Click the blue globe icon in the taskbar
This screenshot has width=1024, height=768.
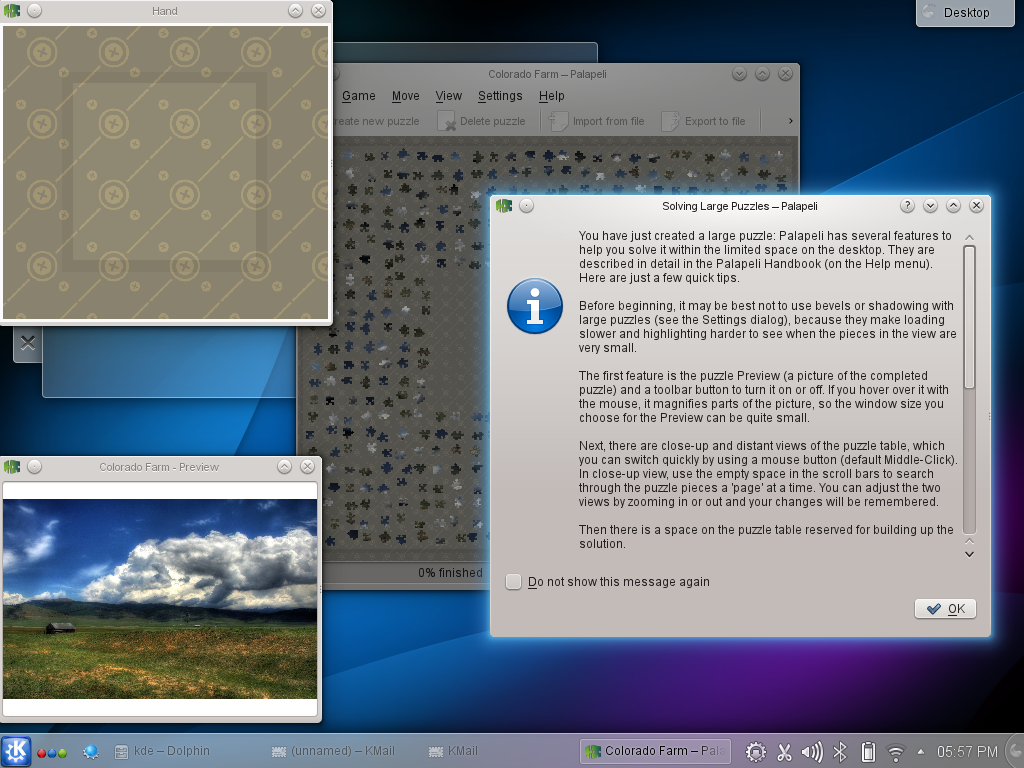click(91, 752)
